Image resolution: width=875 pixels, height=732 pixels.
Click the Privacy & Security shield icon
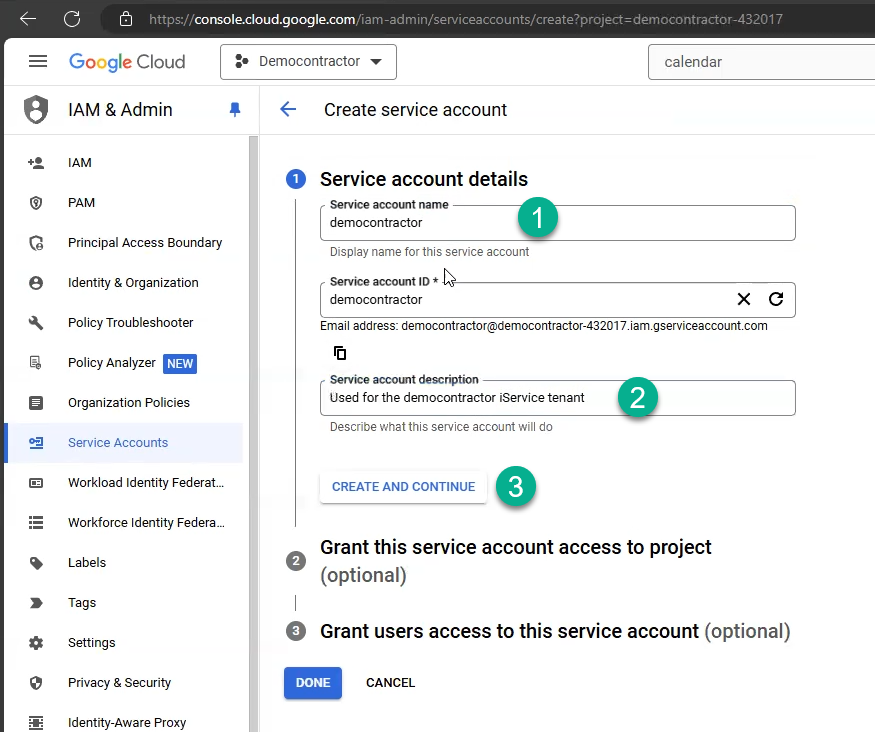tap(36, 683)
